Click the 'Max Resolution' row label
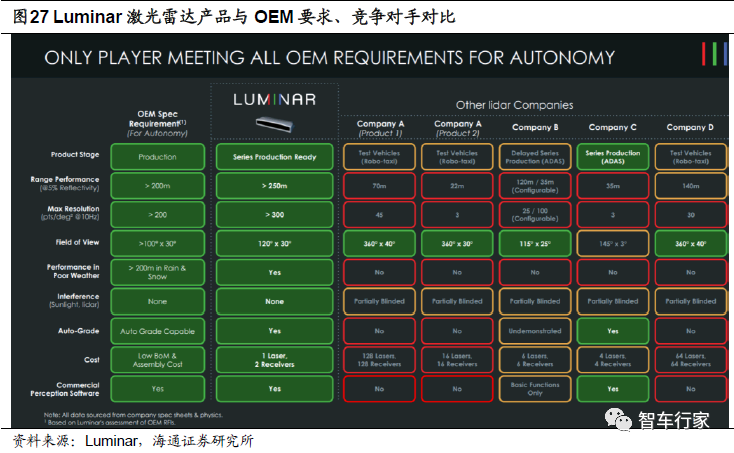Screen dimensions: 734x453 [x=70, y=212]
